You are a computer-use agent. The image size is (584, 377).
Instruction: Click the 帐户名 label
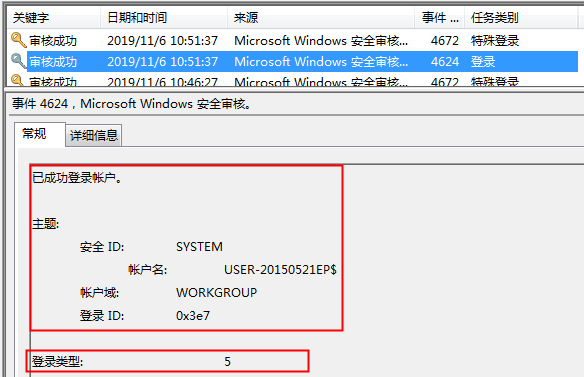(x=147, y=269)
